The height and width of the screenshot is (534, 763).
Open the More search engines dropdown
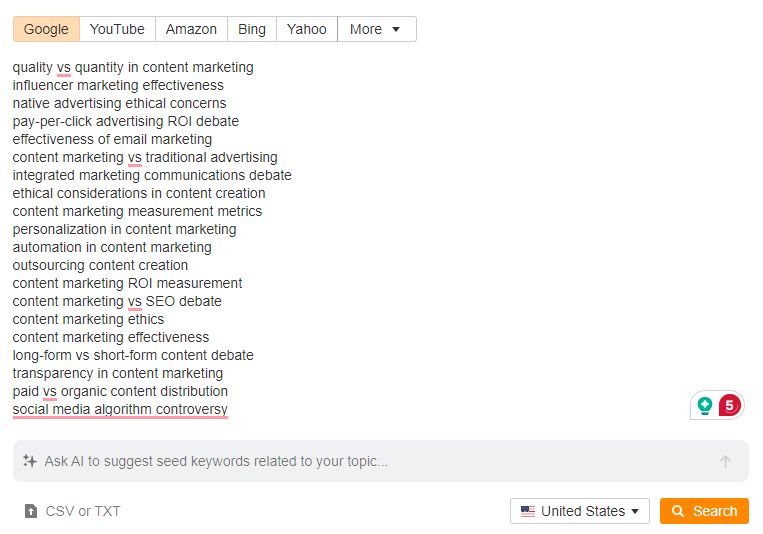pyautogui.click(x=376, y=29)
